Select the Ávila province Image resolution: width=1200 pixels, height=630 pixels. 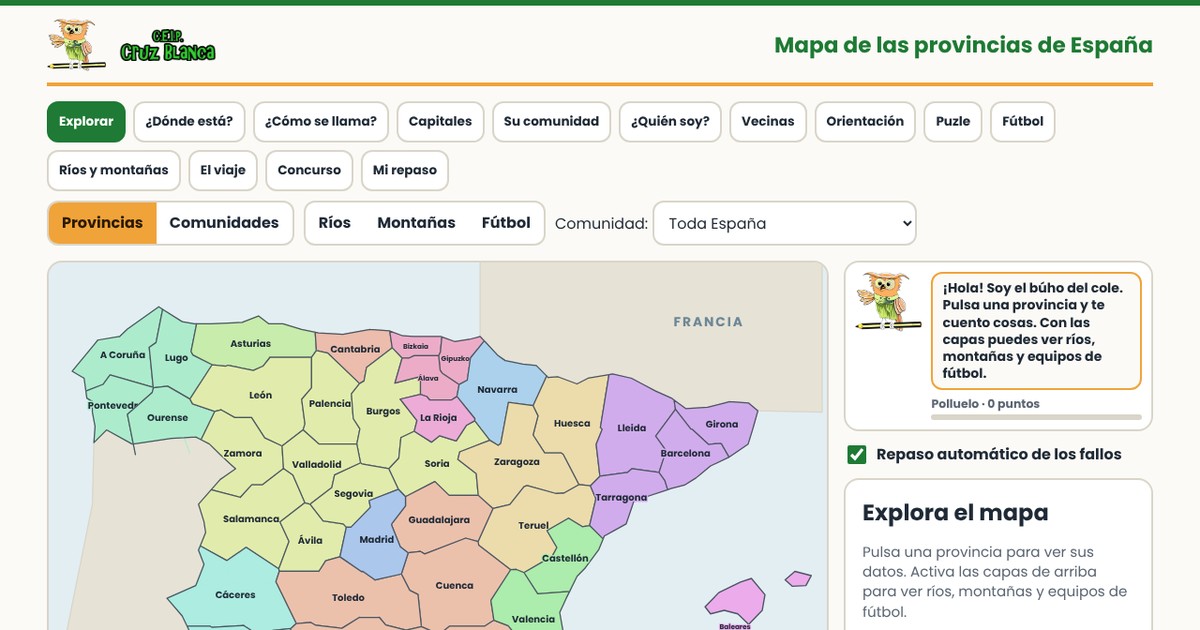point(310,541)
